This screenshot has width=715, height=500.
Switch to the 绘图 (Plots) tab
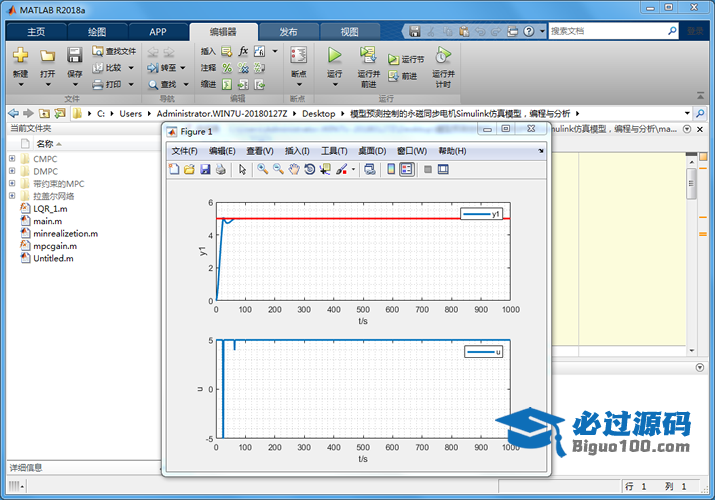tap(97, 32)
